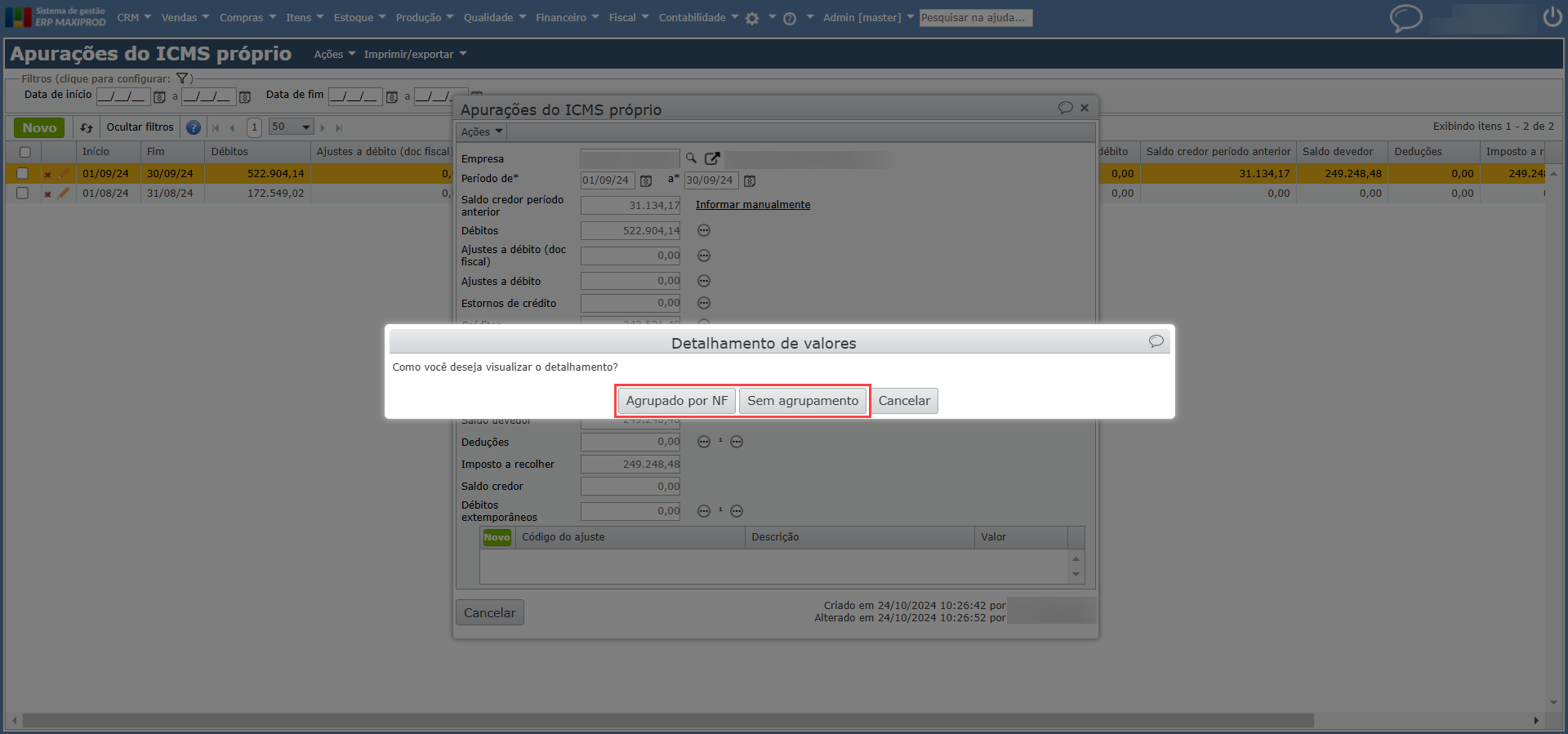This screenshot has width=1568, height=734.
Task: Expand the Imprimir/exportar dropdown
Action: [x=416, y=54]
